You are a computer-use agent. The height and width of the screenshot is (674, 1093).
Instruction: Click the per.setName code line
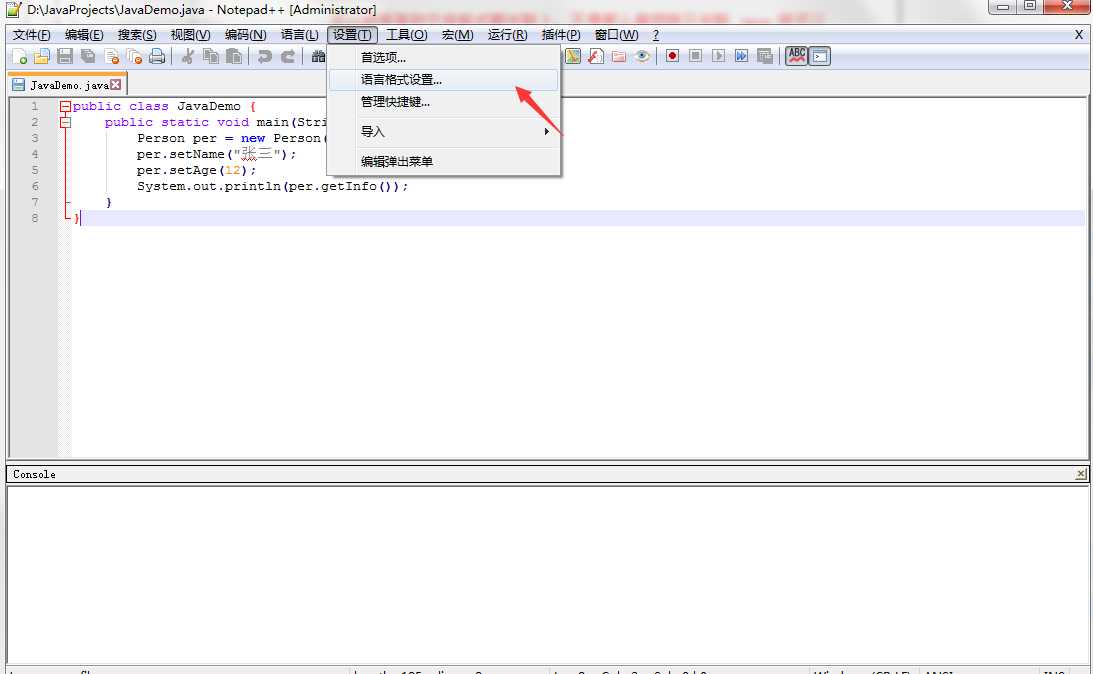[x=217, y=154]
